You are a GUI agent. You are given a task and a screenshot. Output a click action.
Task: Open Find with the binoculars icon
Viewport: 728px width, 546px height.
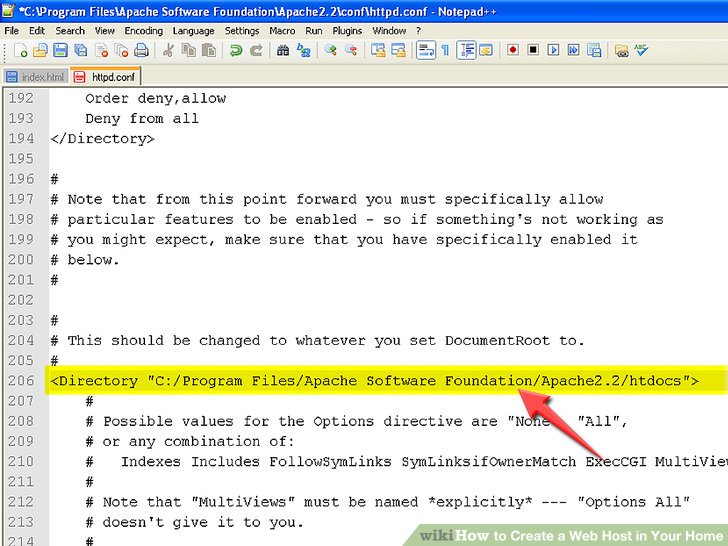(x=283, y=50)
